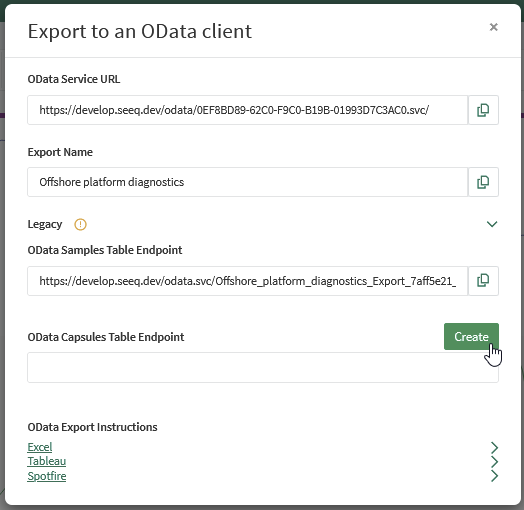Expand the Spotfire instructions arrow
Viewport: 524px width, 510px height.
[495, 476]
